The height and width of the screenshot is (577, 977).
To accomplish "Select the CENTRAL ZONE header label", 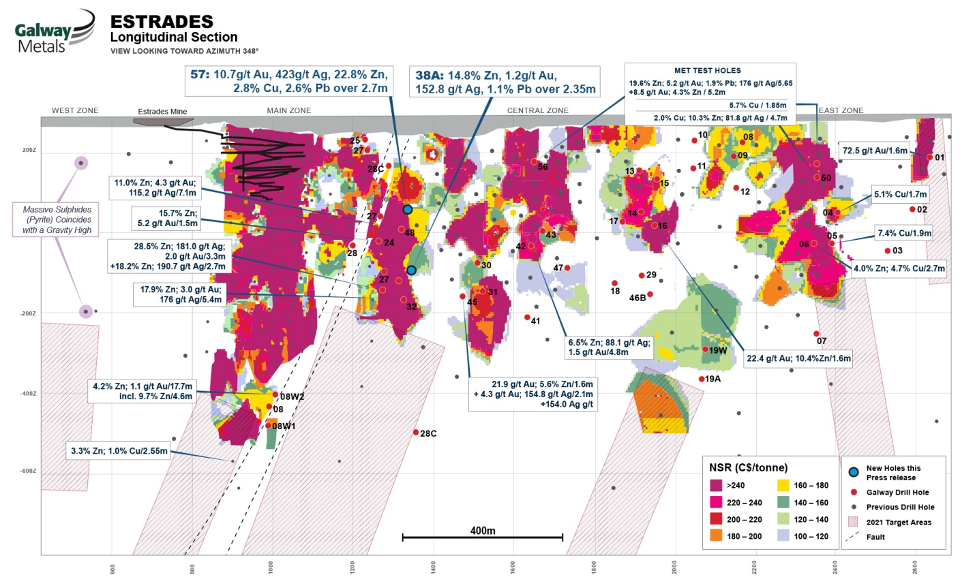I will 531,110.
